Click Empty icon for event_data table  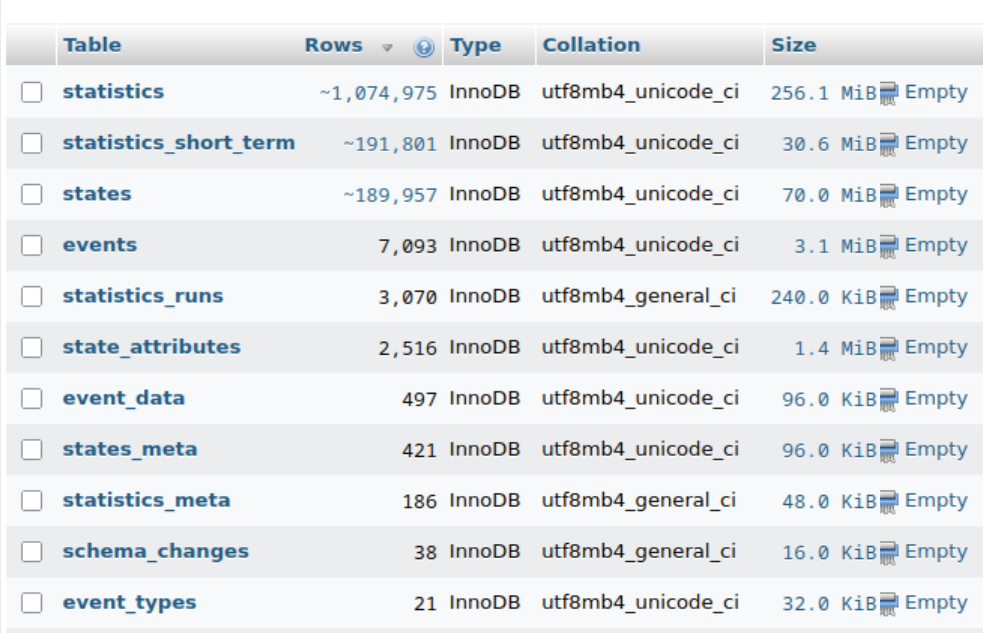[x=889, y=399]
